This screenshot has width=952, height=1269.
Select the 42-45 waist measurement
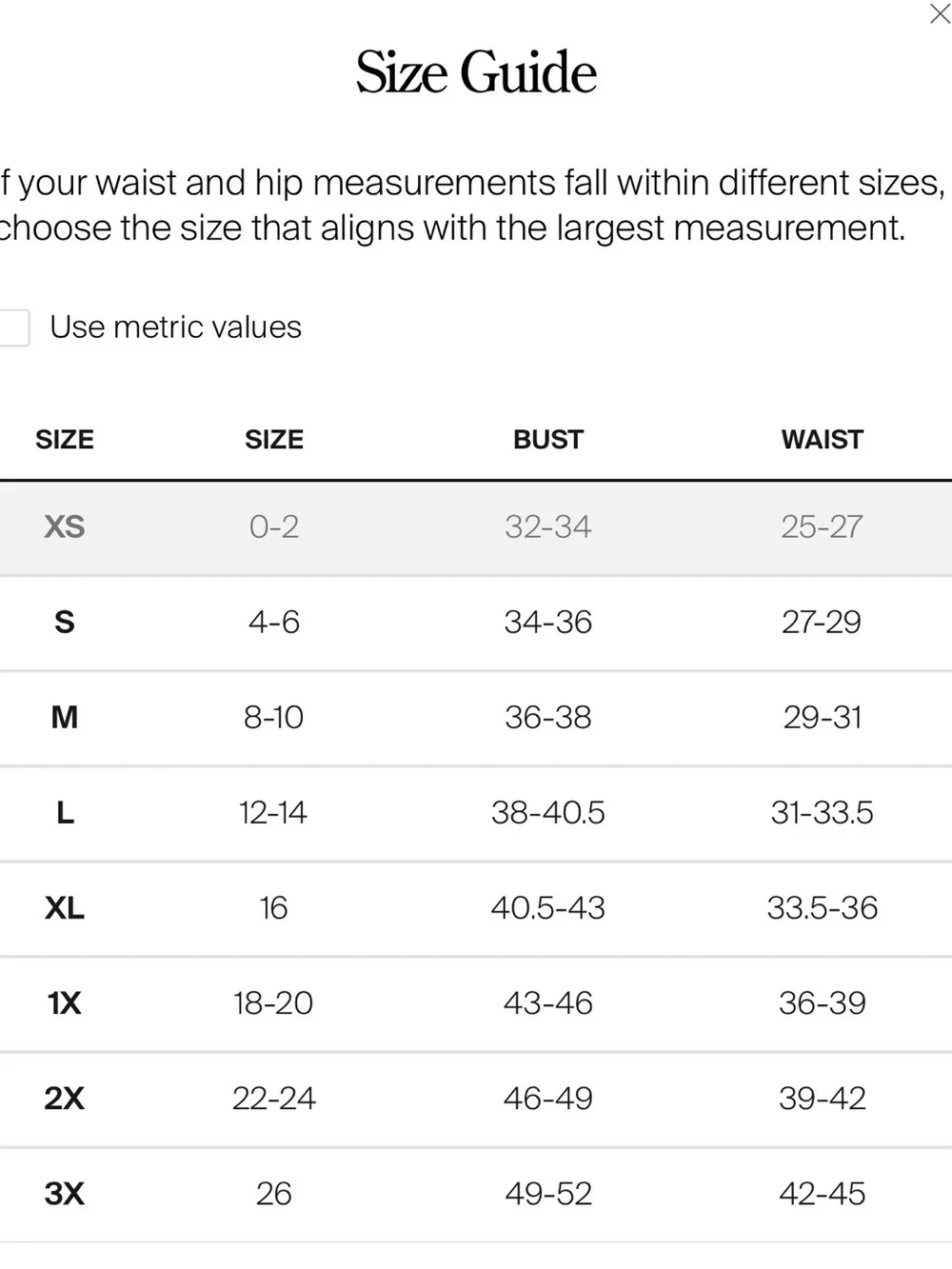point(823,1193)
